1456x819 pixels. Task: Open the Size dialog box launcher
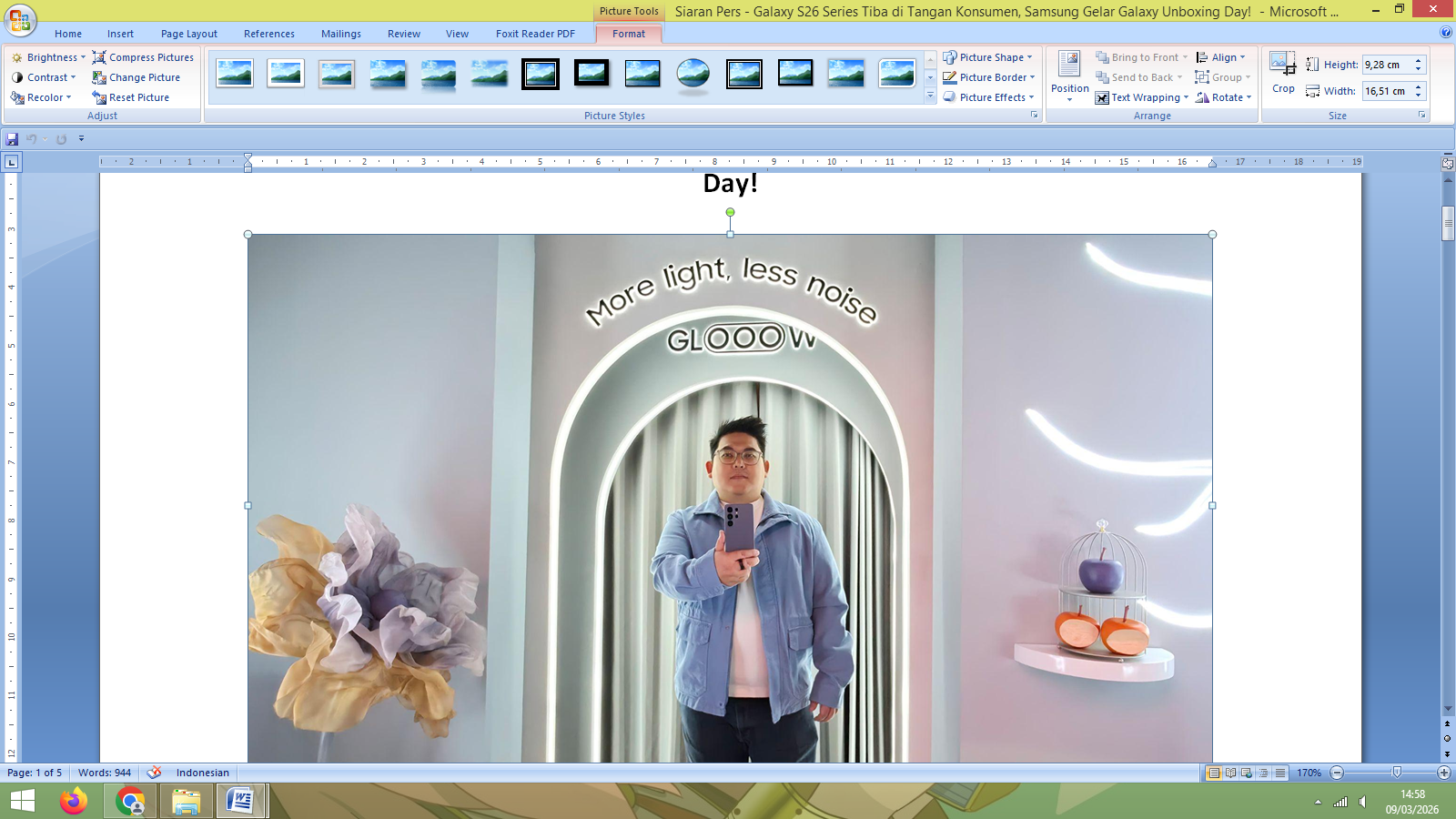[x=1422, y=116]
